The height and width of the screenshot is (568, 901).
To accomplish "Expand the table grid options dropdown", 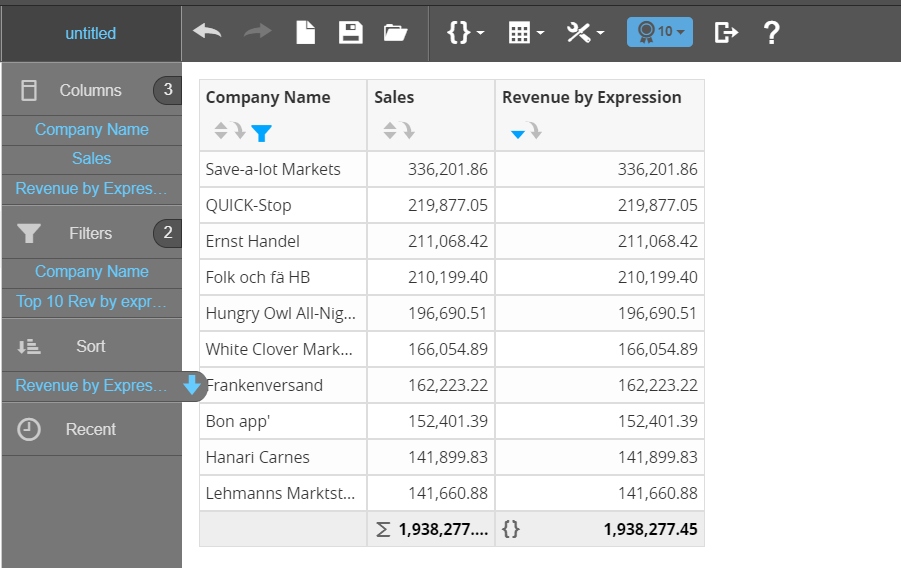I will pos(526,32).
